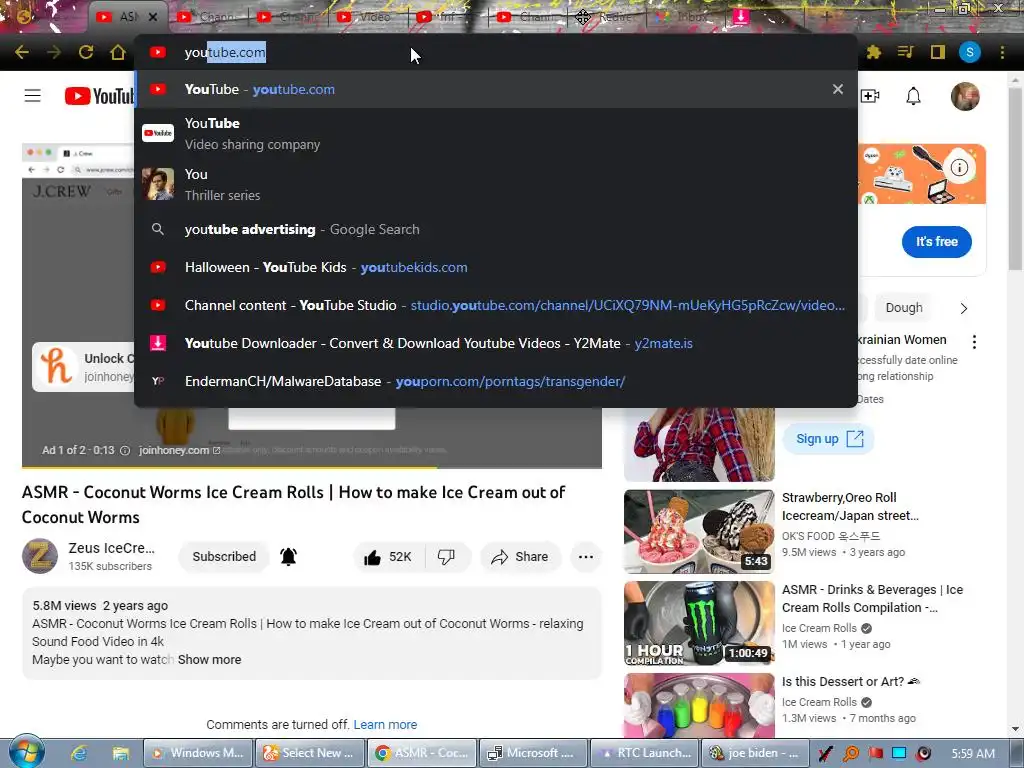Open Strawberry, Oreo Roll video thumbnail
This screenshot has width=1024, height=768.
click(699, 532)
